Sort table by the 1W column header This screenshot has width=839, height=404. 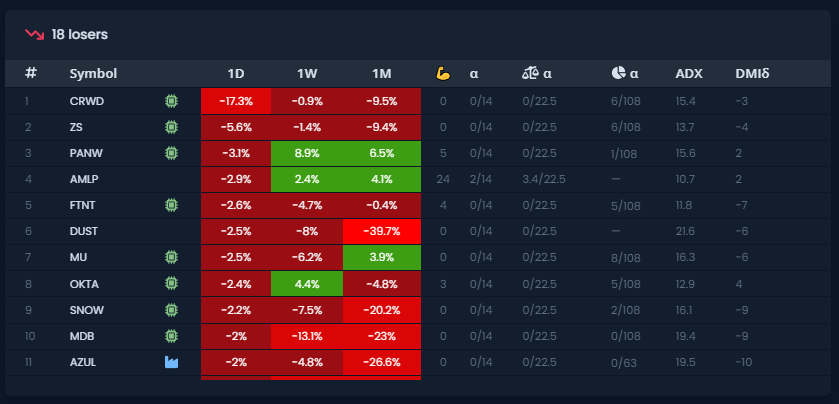pyautogui.click(x=307, y=74)
